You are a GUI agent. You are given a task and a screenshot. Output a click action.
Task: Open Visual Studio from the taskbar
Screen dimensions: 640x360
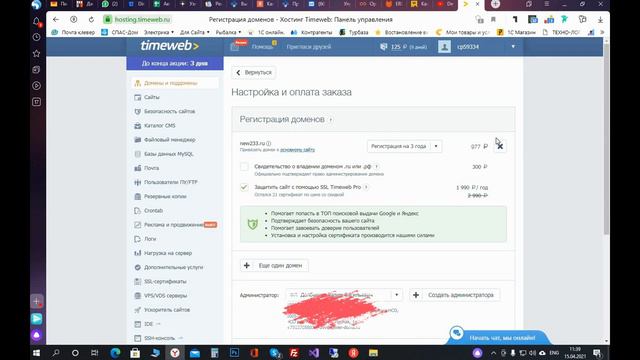313,353
